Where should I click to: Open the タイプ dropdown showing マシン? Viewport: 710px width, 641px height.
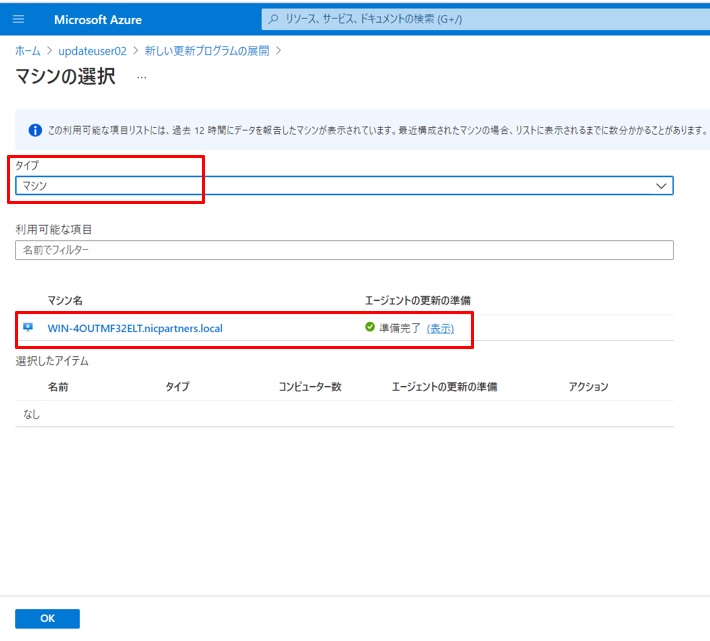pyautogui.click(x=340, y=185)
